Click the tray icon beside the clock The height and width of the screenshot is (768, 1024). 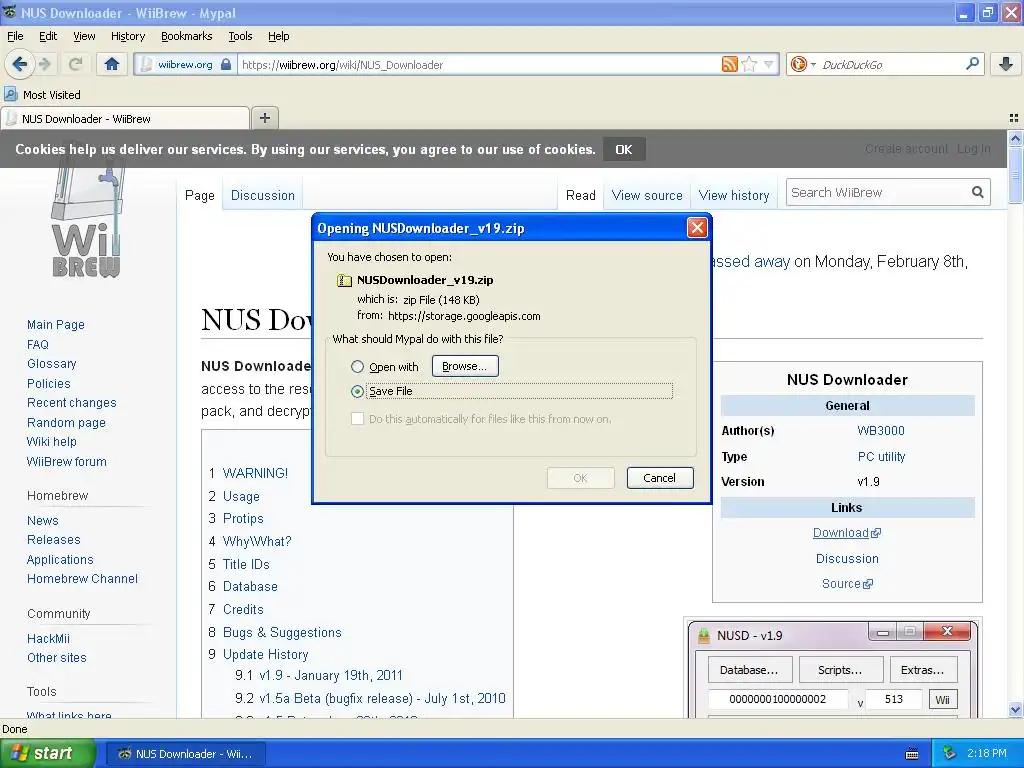(x=950, y=754)
